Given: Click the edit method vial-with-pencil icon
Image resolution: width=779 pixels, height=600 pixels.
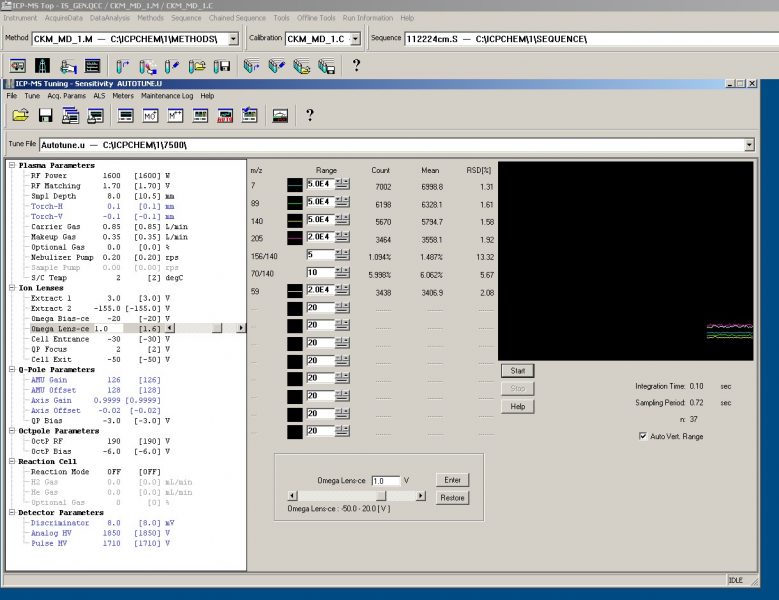Looking at the screenshot, I should (x=172, y=66).
